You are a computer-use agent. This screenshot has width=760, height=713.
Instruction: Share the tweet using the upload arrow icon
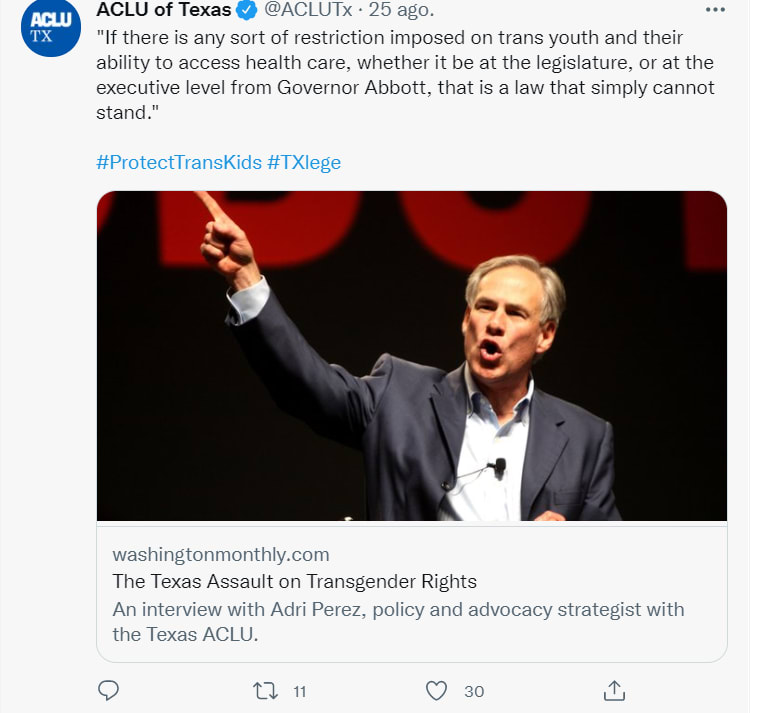pos(615,690)
